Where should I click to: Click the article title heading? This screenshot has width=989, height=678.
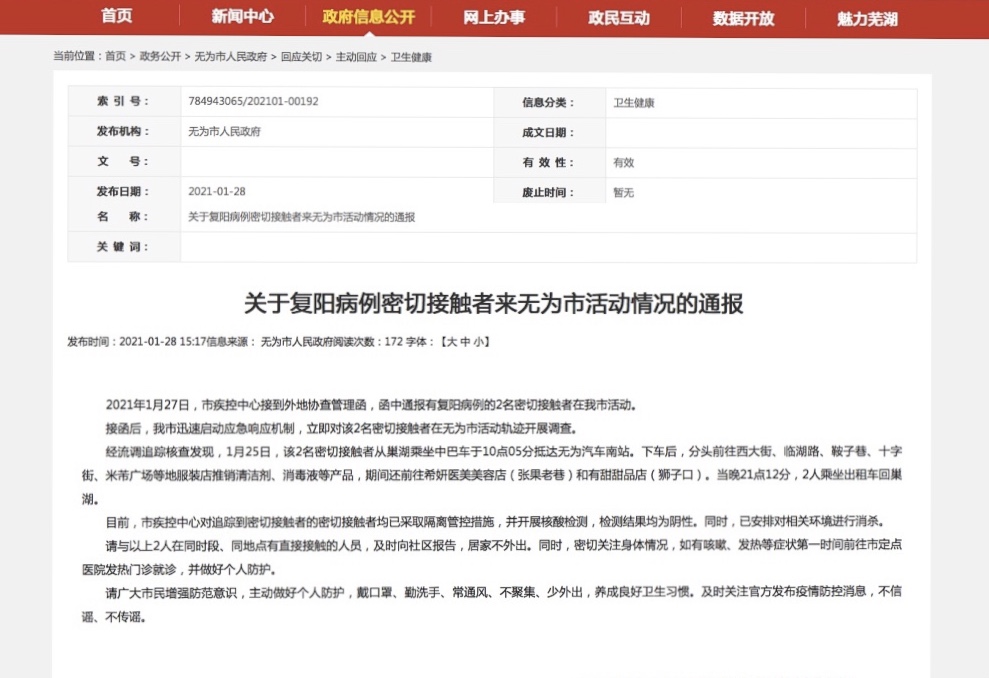point(494,303)
